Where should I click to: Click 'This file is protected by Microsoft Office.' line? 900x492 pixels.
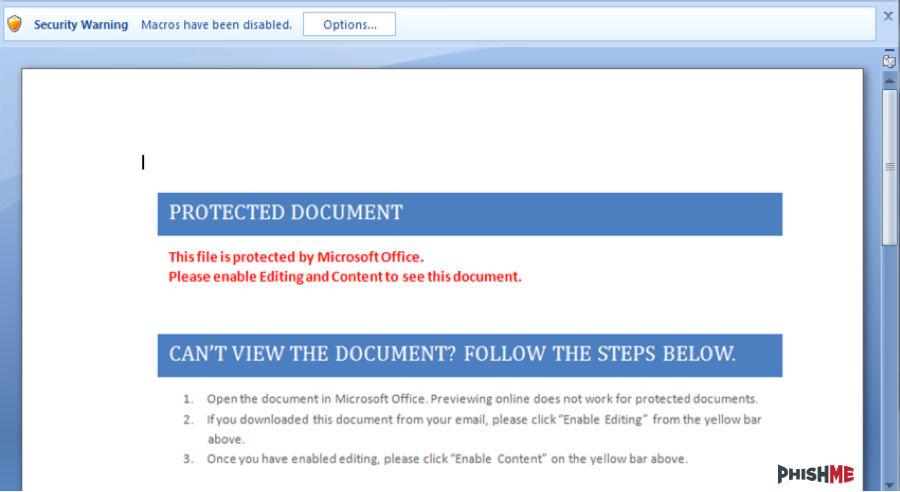click(296, 257)
